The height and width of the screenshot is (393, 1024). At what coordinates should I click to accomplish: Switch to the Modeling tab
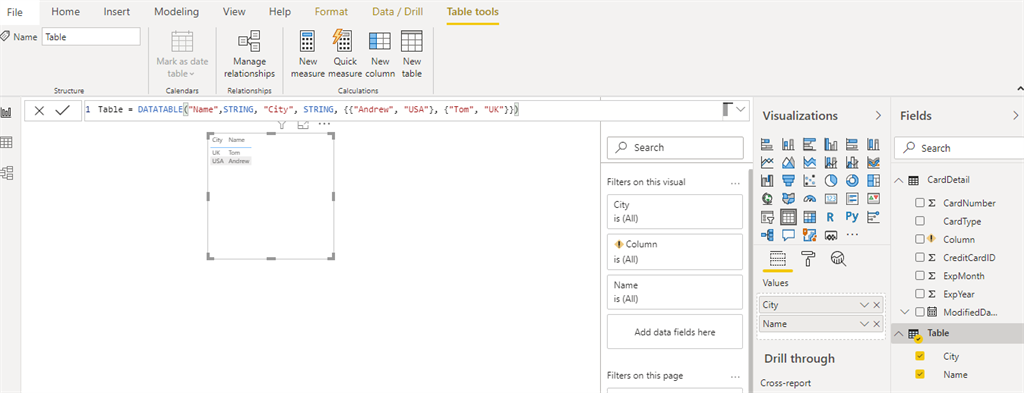click(x=176, y=12)
